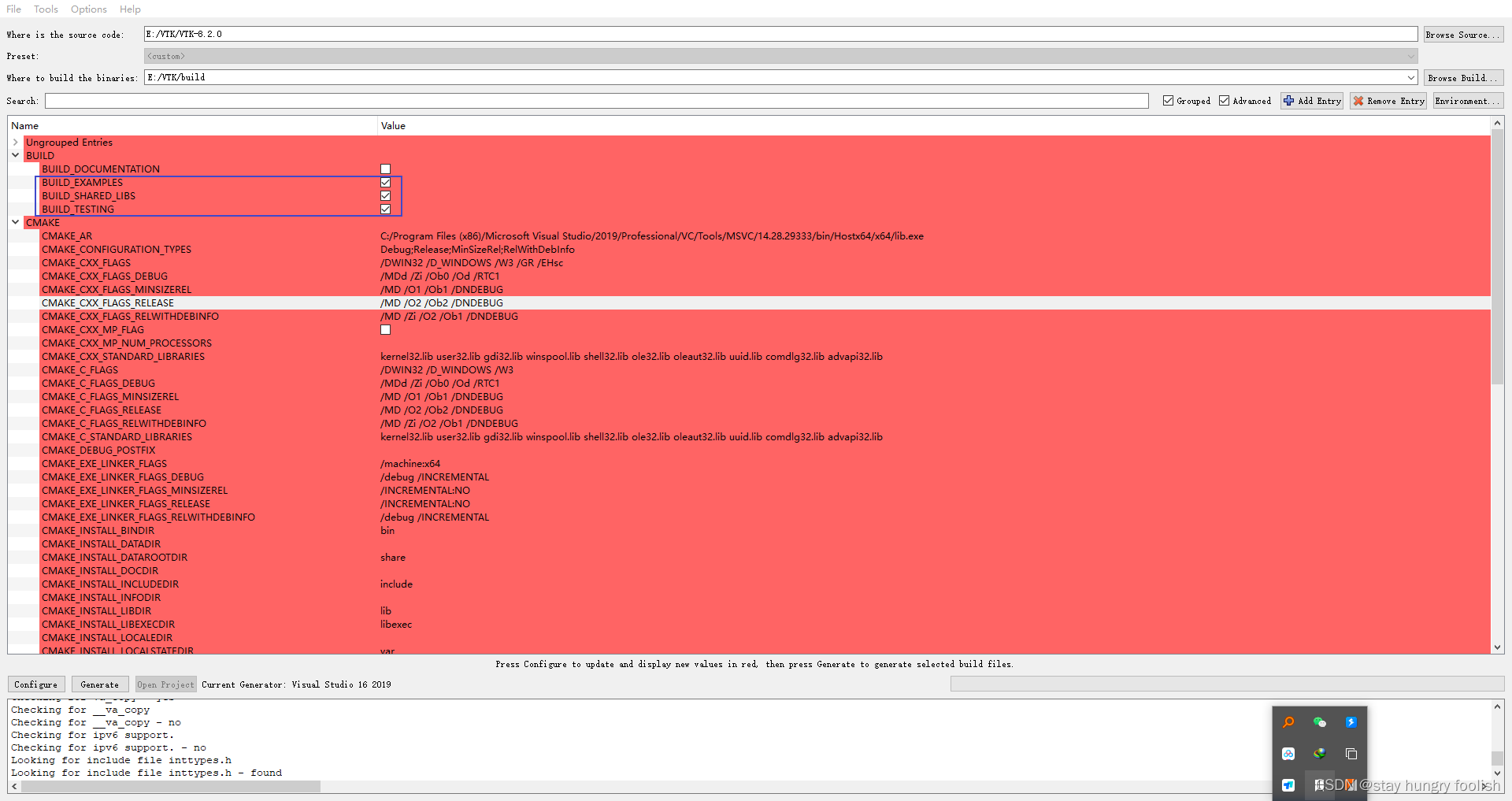Click the Remove Entry button

tap(1388, 101)
